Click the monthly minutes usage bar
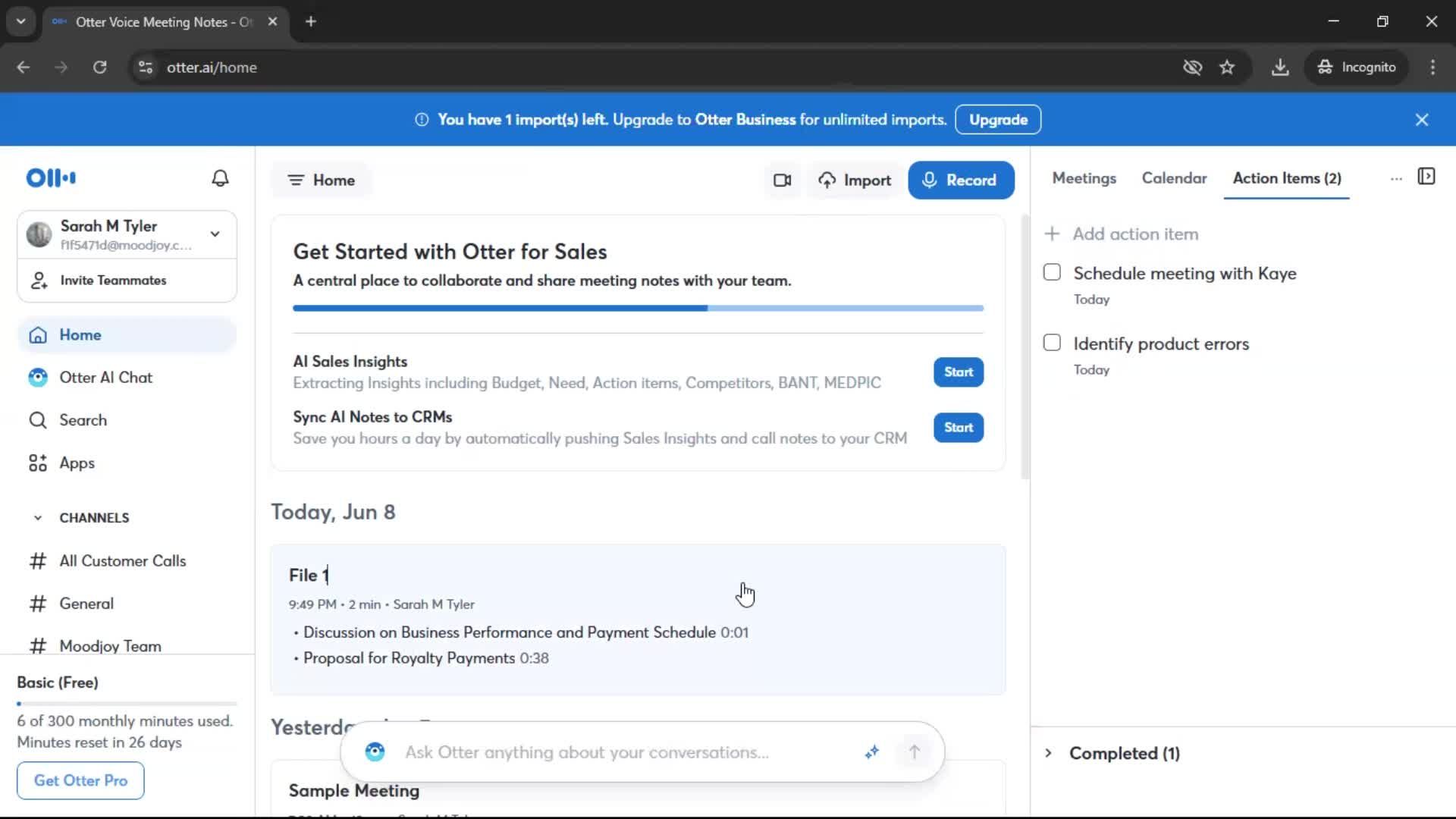The image size is (1456, 819). click(127, 704)
